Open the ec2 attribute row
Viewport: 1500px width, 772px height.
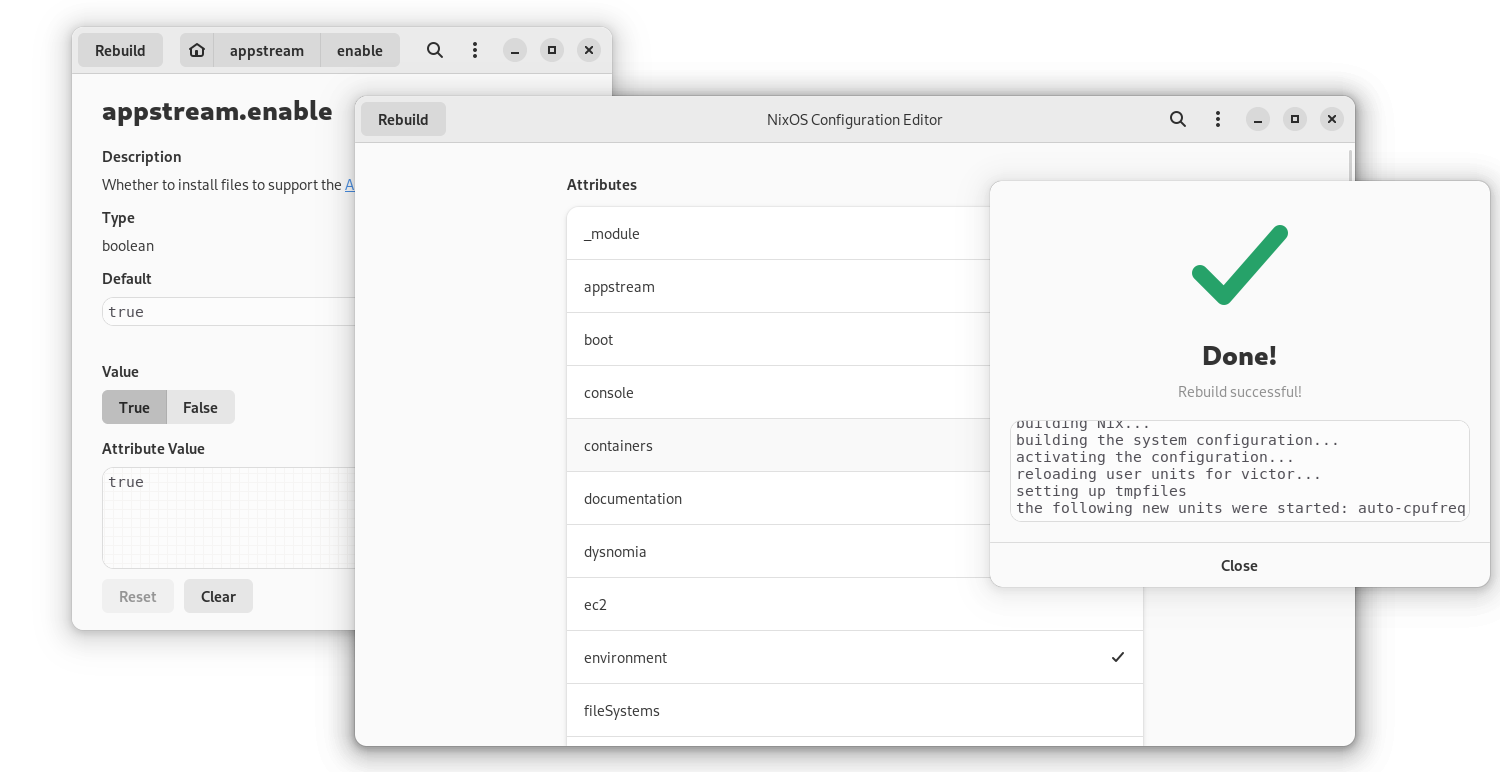(855, 604)
